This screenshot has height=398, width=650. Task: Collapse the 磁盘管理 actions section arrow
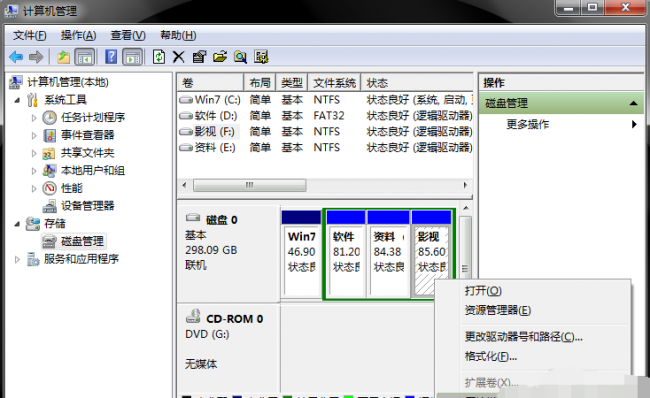(x=633, y=103)
